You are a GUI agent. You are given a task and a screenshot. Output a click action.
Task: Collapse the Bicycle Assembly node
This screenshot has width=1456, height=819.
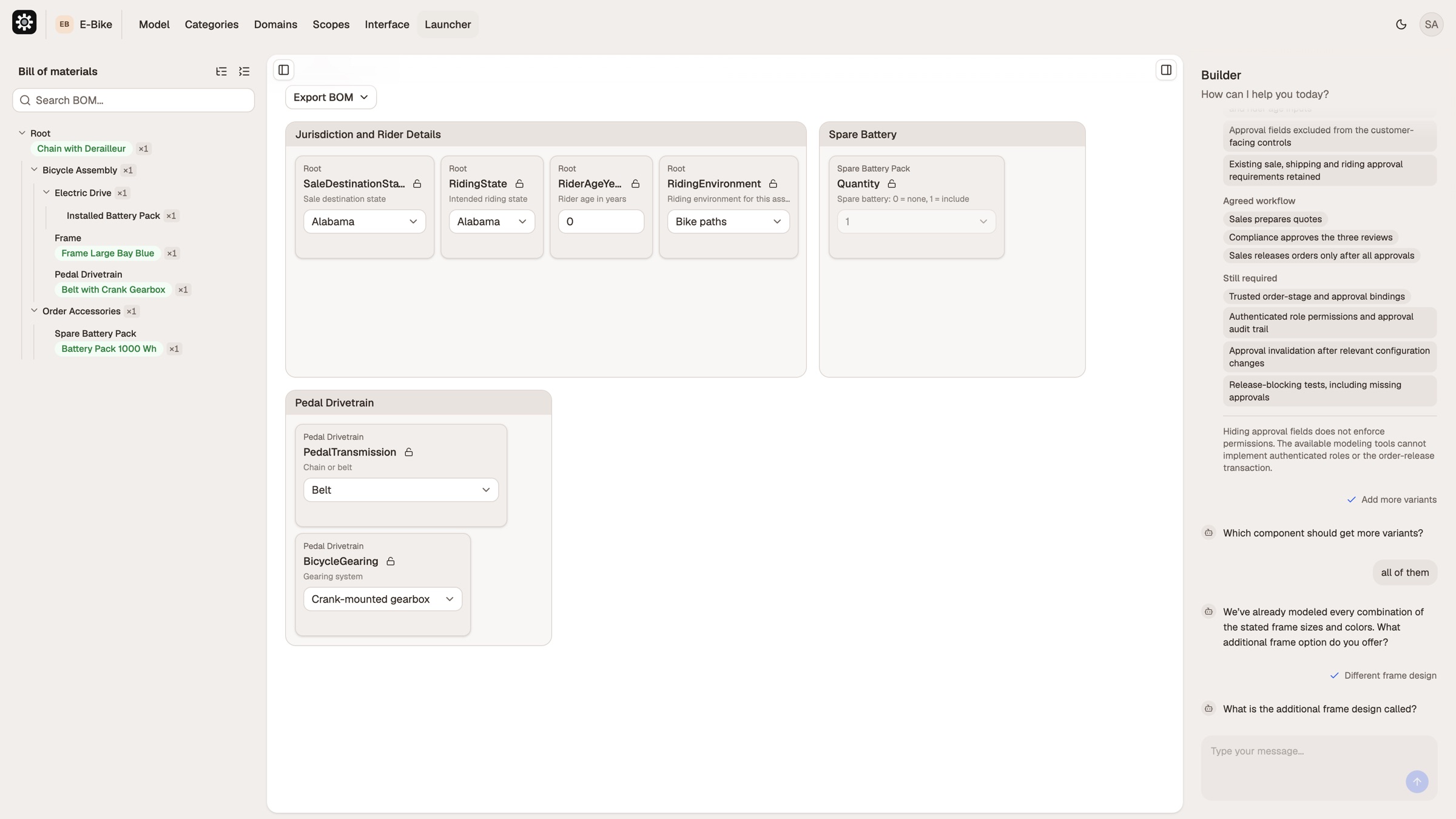point(34,170)
